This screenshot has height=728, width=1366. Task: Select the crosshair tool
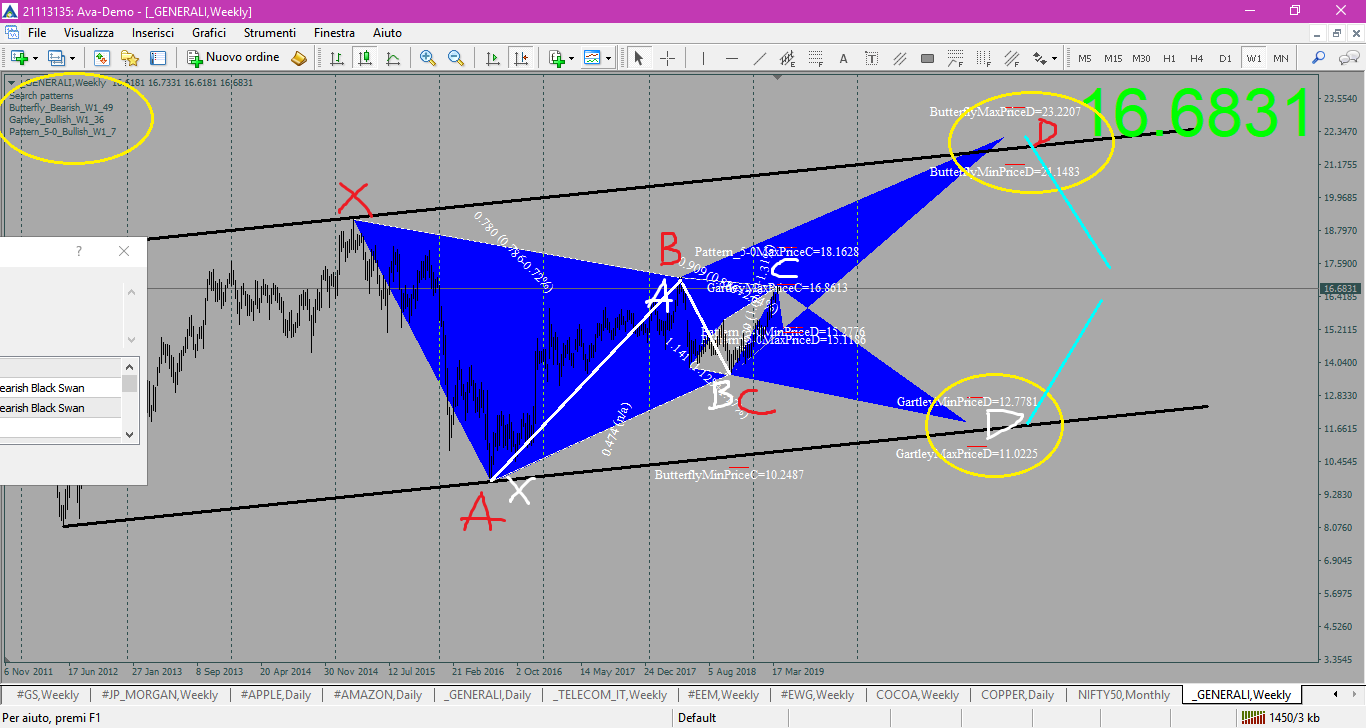(667, 58)
